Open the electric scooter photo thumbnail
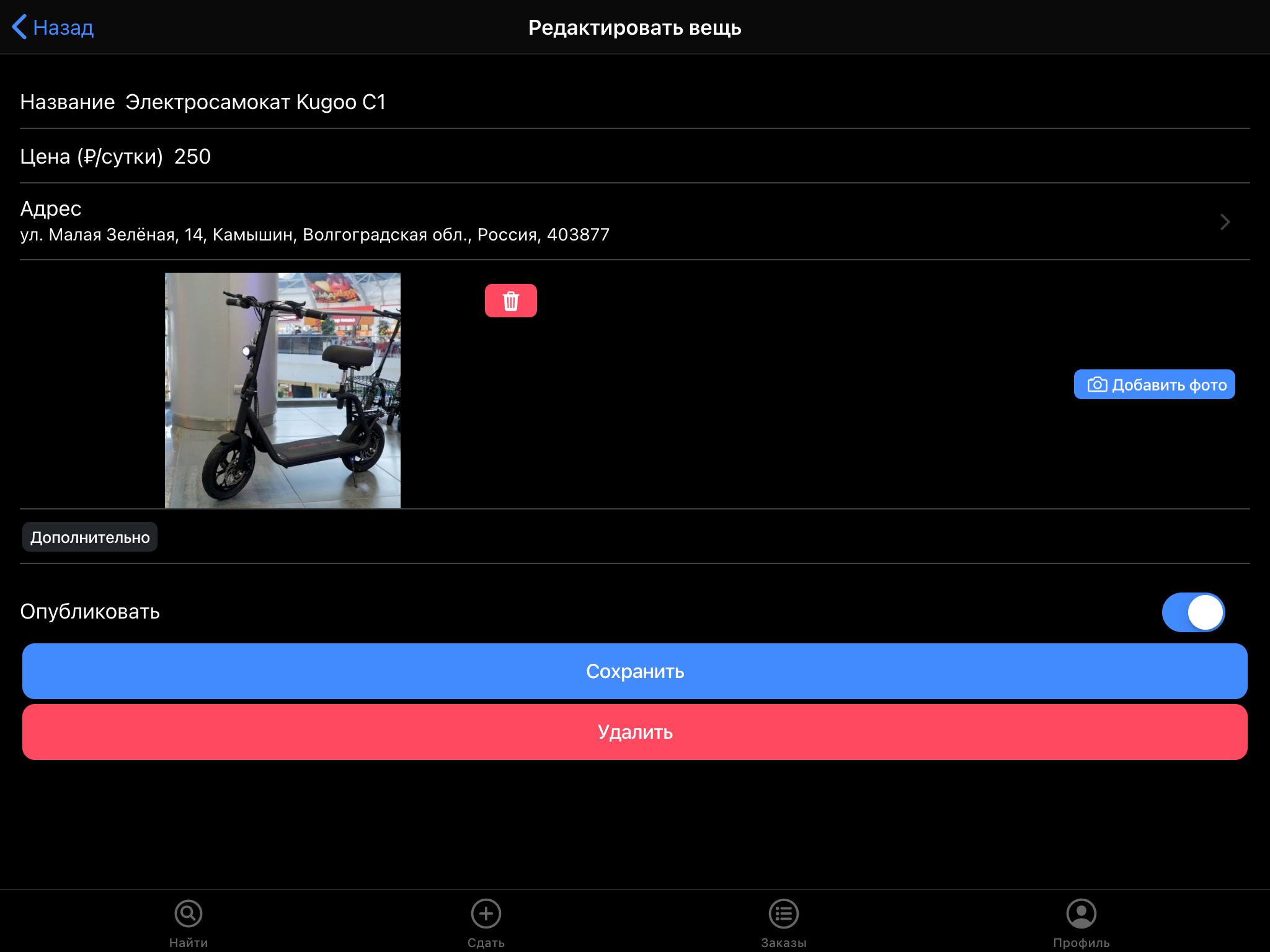 point(283,390)
